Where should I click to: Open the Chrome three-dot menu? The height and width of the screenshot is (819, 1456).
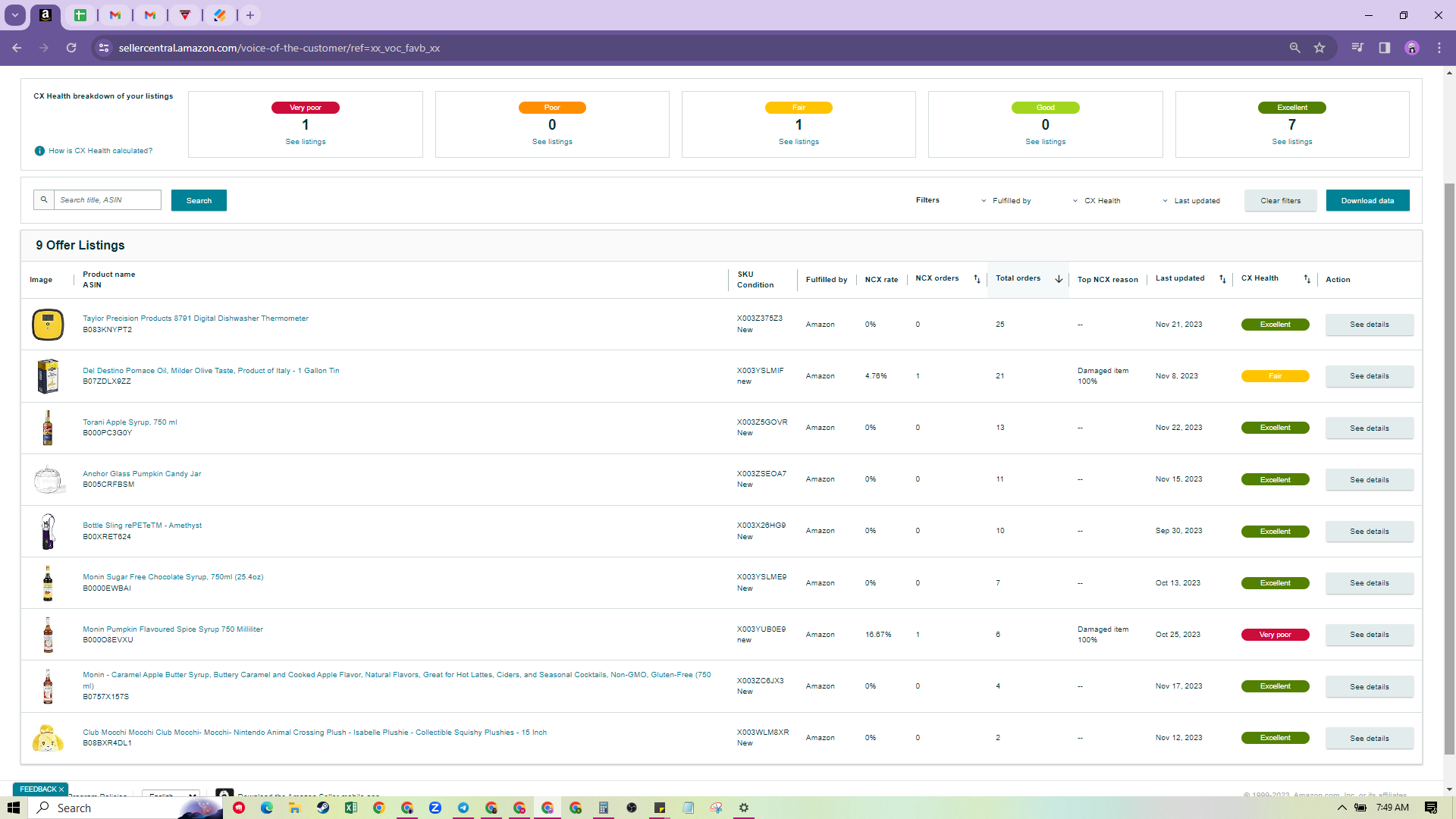click(x=1439, y=48)
